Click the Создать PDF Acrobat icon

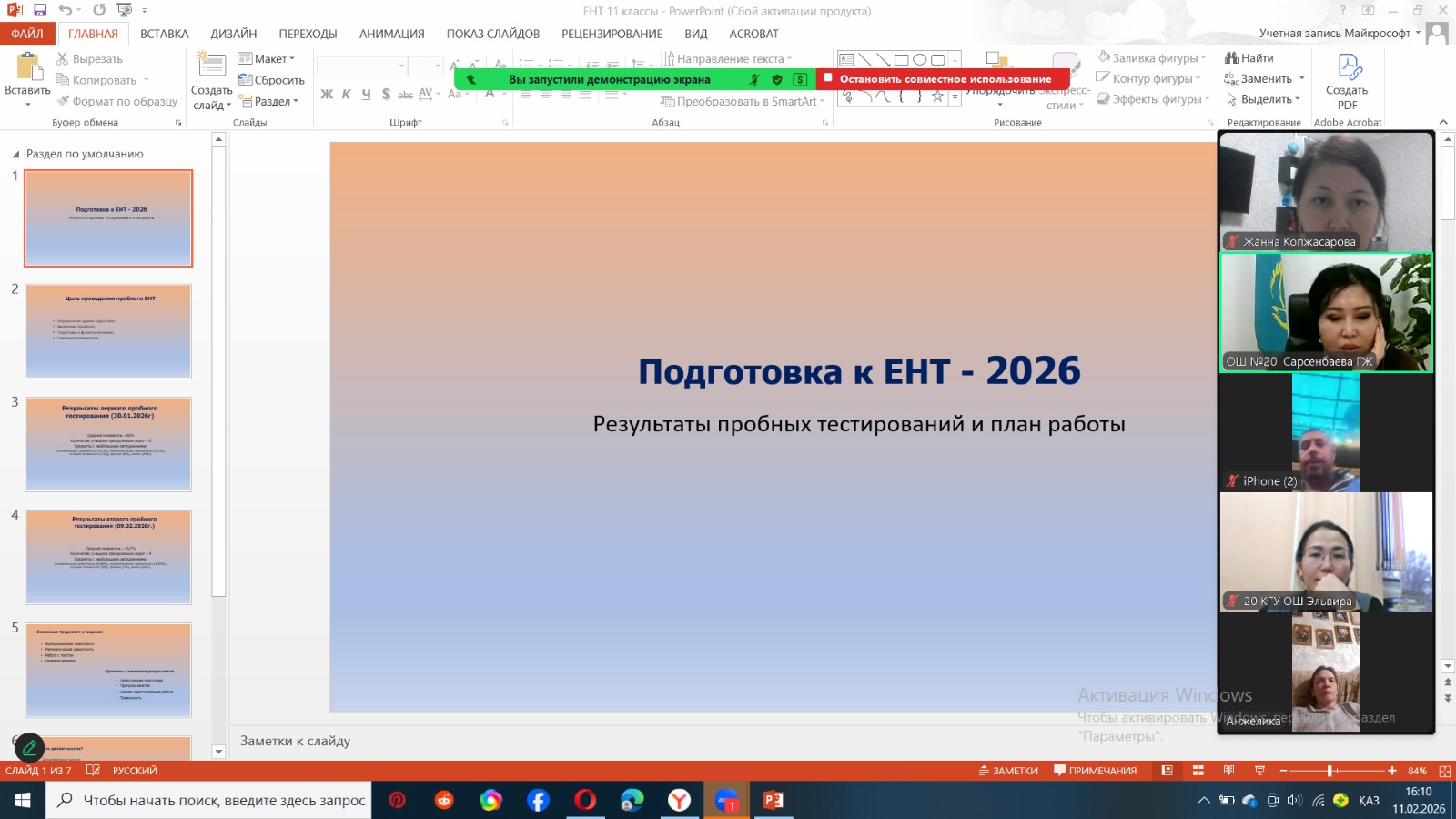(1348, 68)
